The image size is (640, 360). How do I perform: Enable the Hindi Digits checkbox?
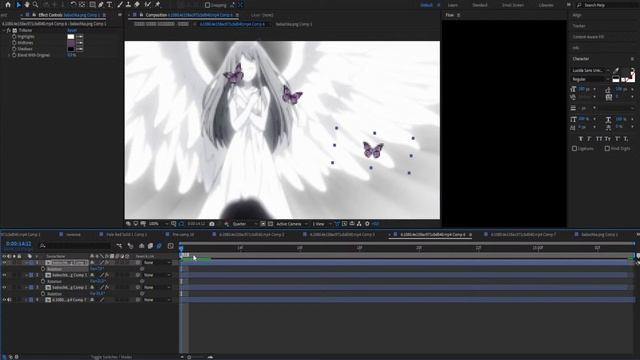click(x=607, y=149)
